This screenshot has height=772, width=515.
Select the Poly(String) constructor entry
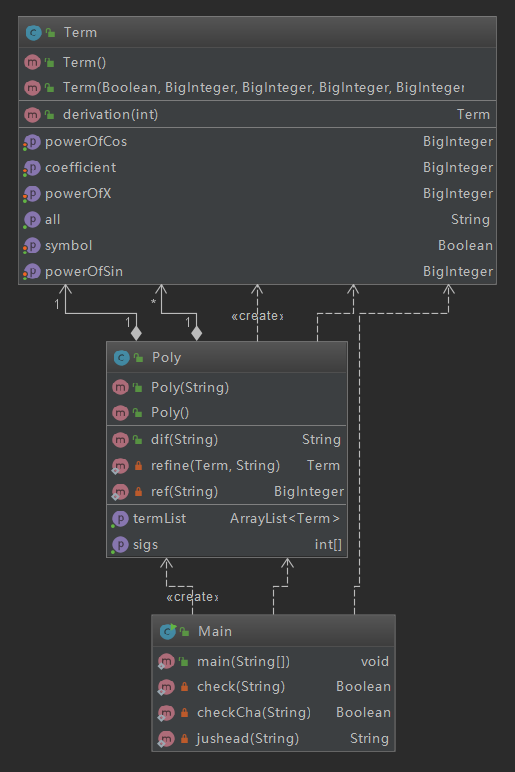tap(227, 387)
